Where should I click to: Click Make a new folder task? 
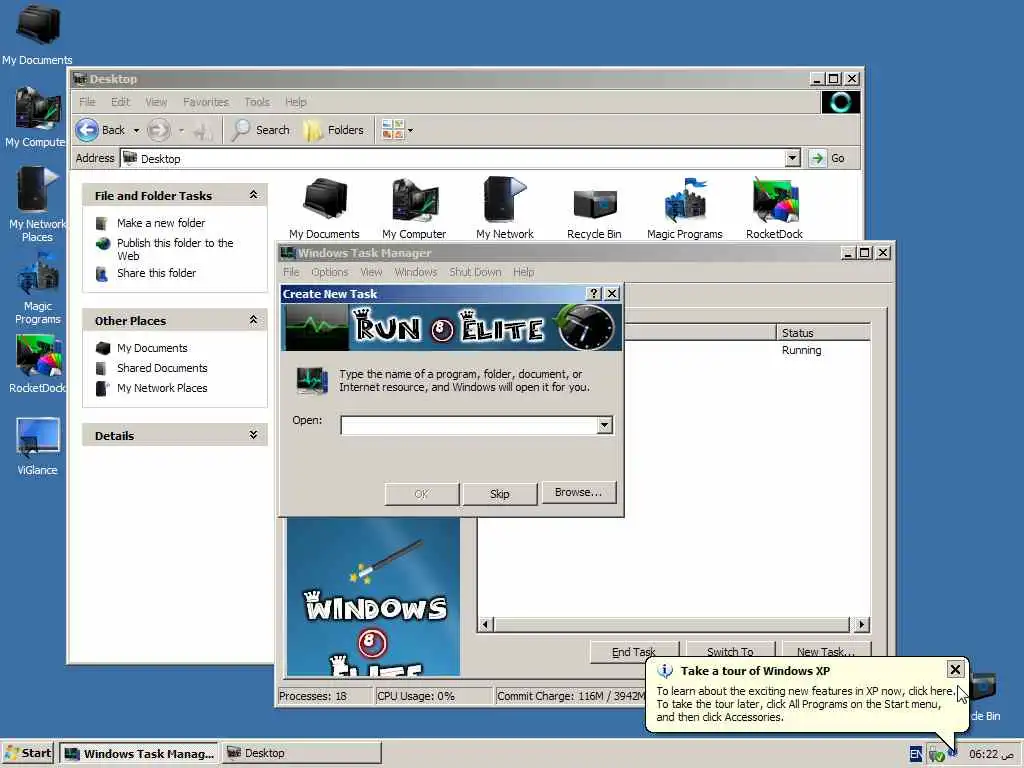tap(161, 223)
